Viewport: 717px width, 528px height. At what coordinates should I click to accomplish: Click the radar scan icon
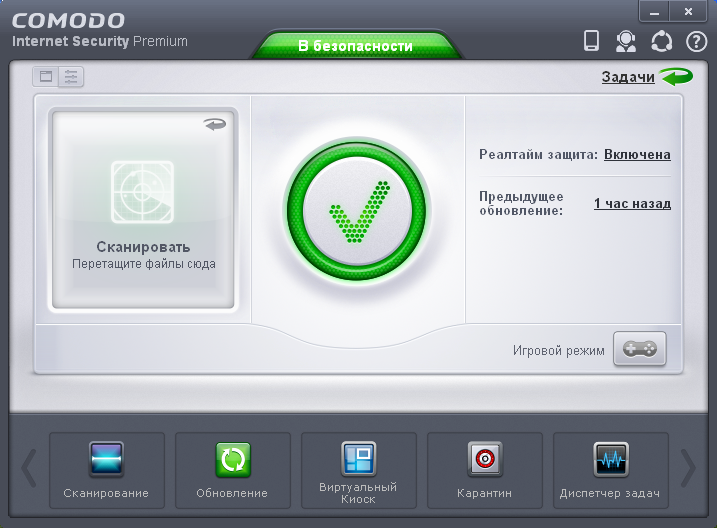(142, 192)
